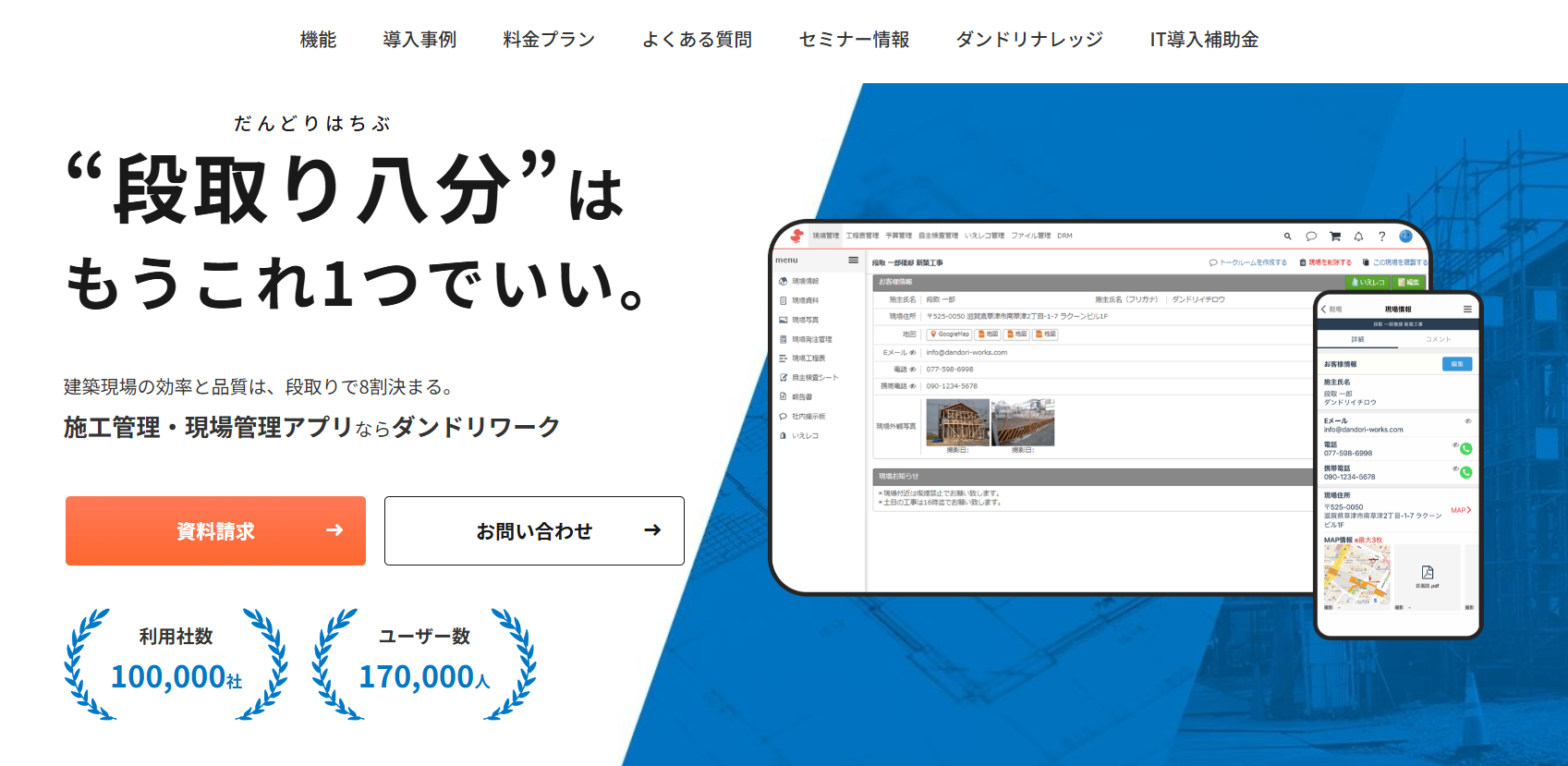
Task: Open the PDF file icon on phone
Action: coord(1428,574)
